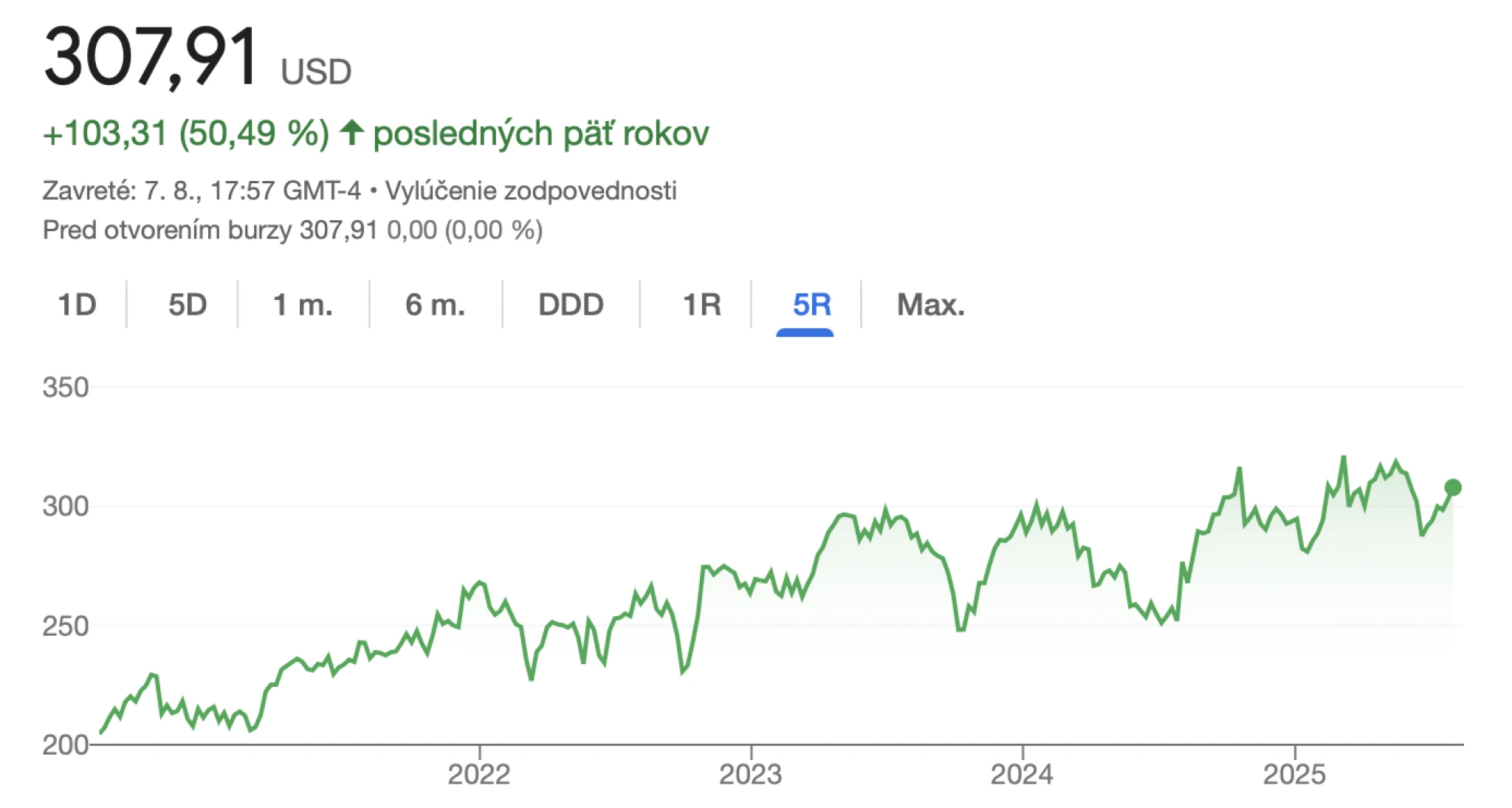The width and height of the screenshot is (1512, 808).
Task: Click the active 5R tab
Action: [811, 304]
